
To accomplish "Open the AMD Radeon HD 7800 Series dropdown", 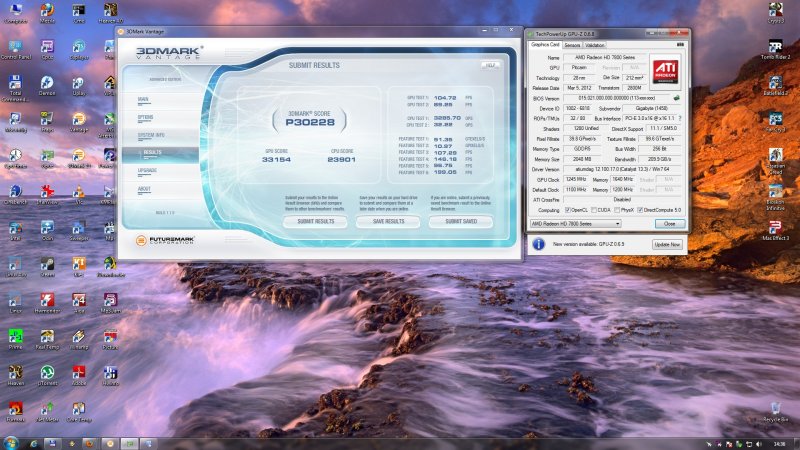I will coord(576,223).
